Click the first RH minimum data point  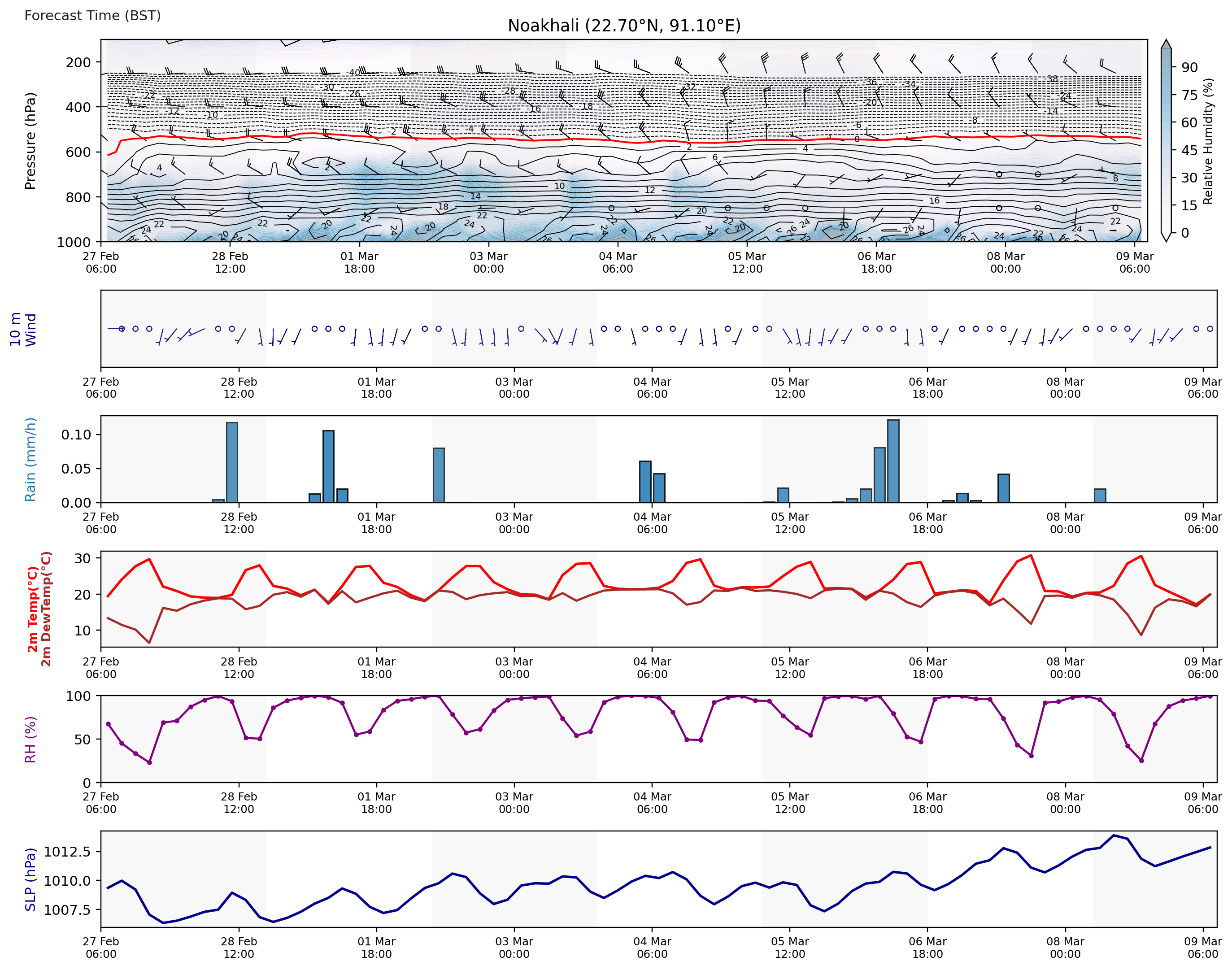pos(149,763)
